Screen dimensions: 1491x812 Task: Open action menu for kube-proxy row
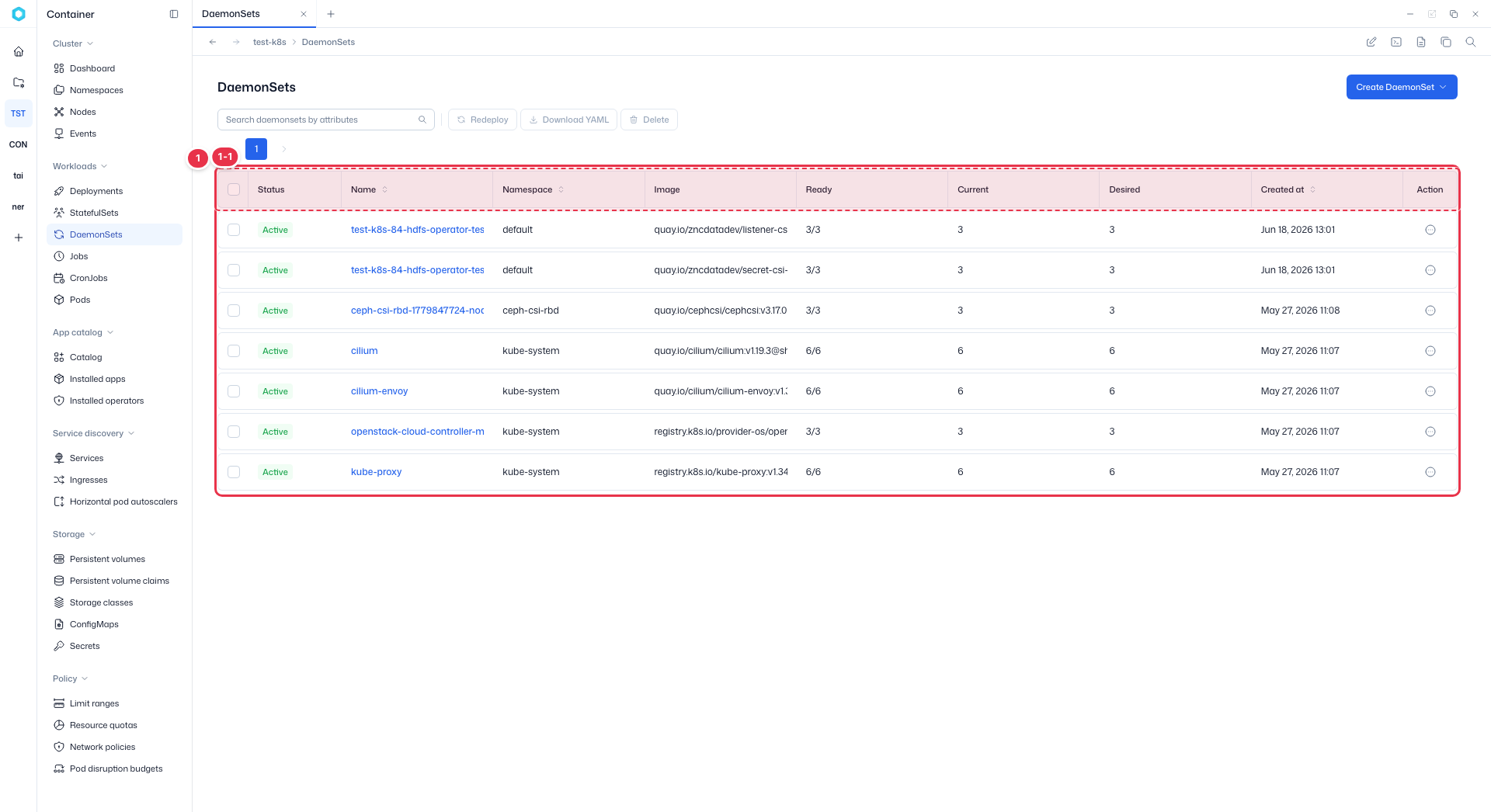(1430, 472)
